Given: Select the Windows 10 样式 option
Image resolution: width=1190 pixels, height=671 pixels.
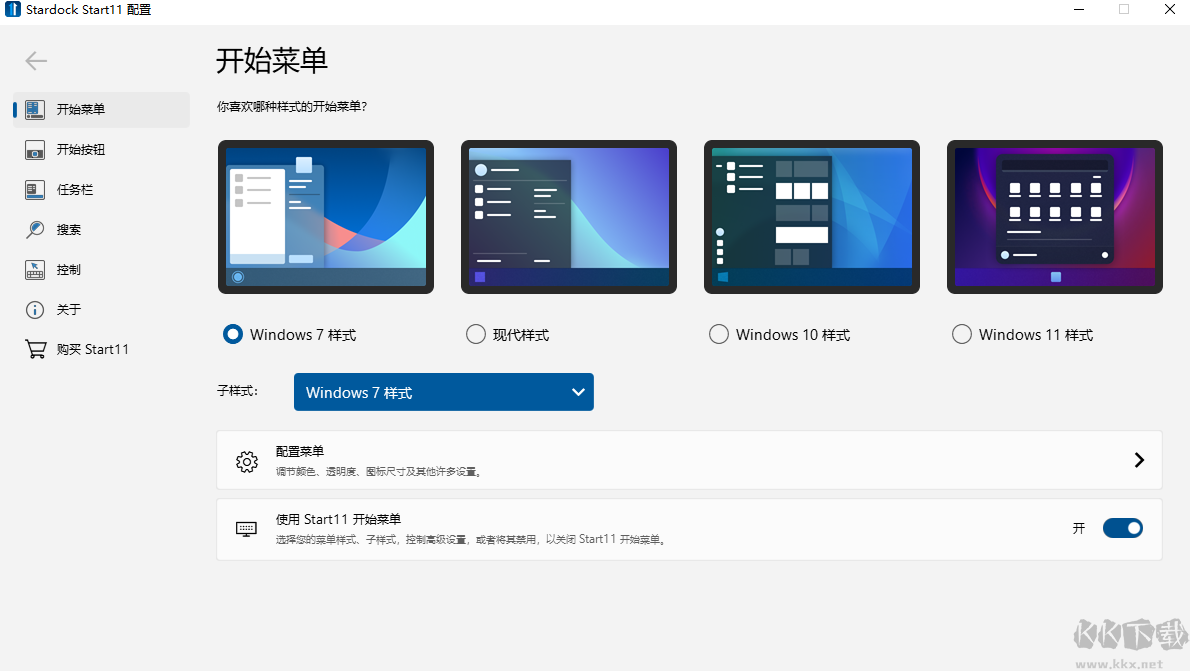Looking at the screenshot, I should 718,334.
